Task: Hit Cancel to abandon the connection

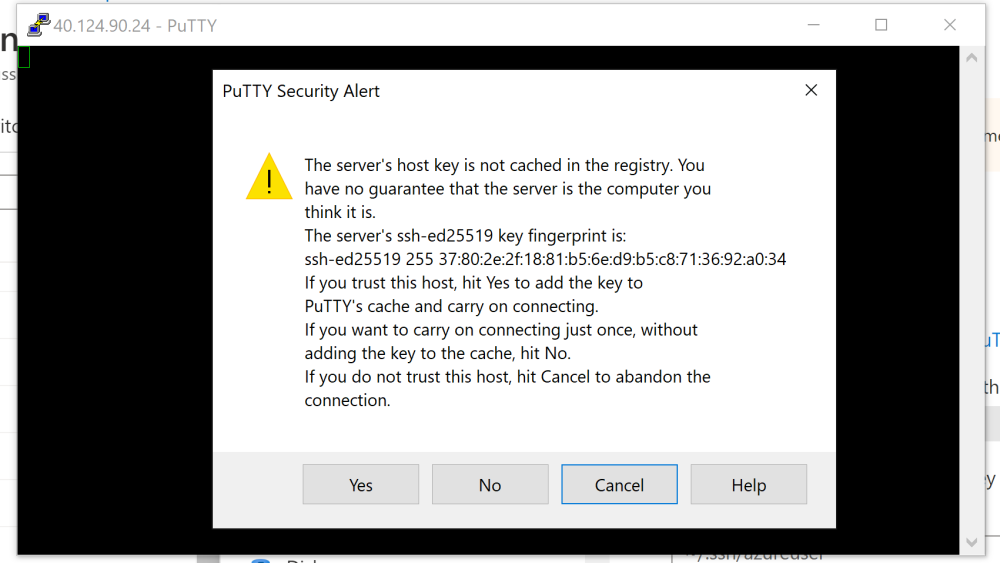Action: pyautogui.click(x=619, y=485)
